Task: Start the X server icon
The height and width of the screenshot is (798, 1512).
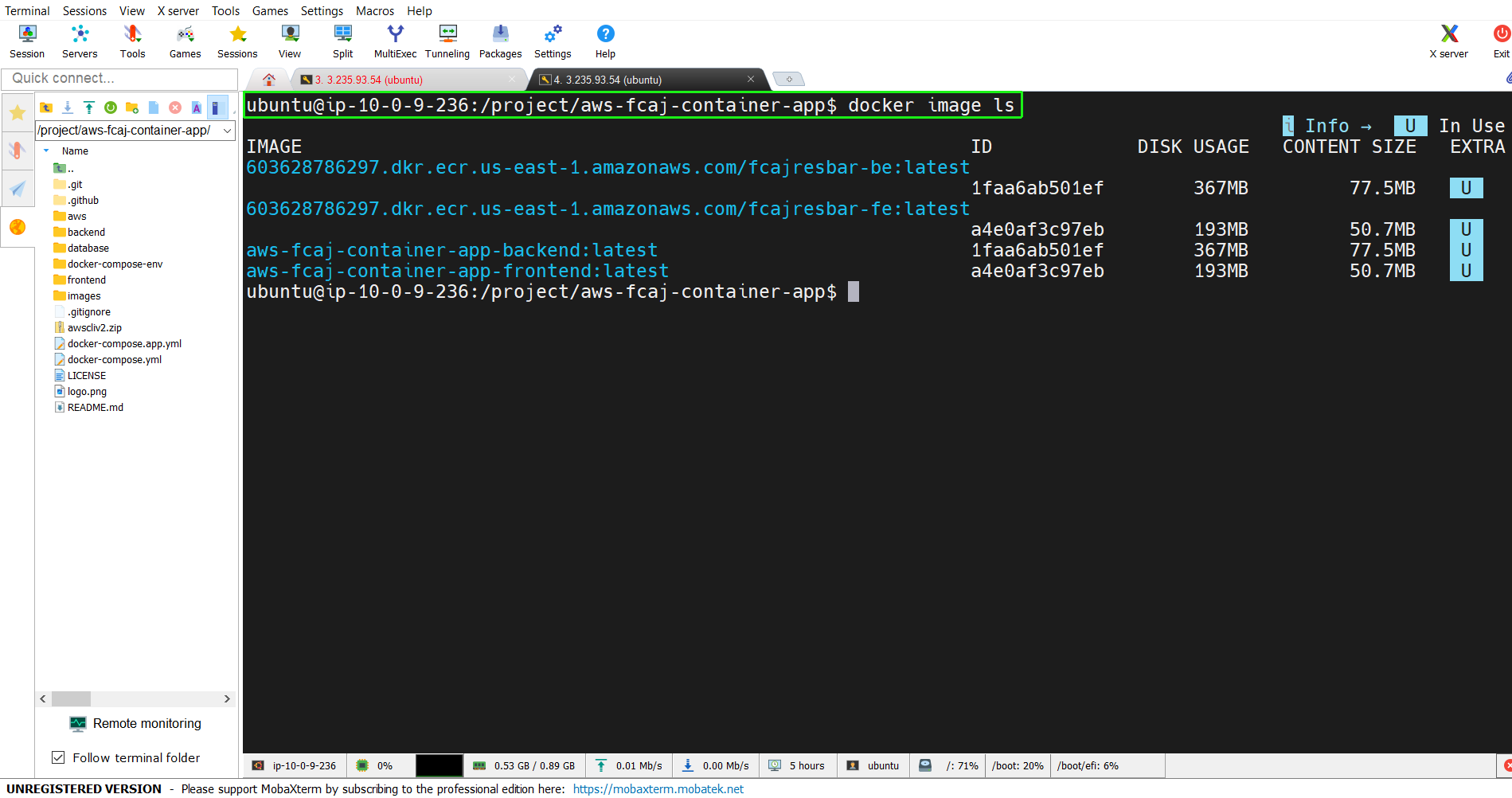Action: 1448,41
